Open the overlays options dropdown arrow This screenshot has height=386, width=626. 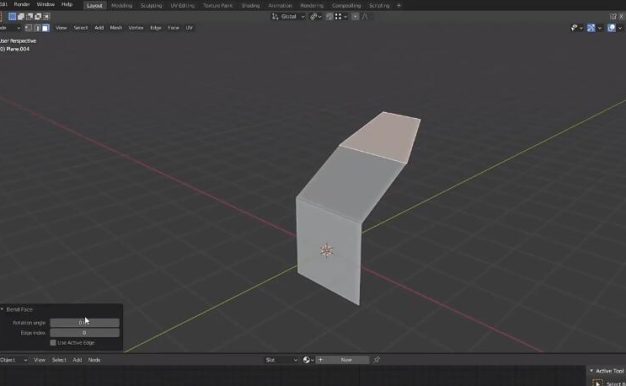pyautogui.click(x=620, y=28)
